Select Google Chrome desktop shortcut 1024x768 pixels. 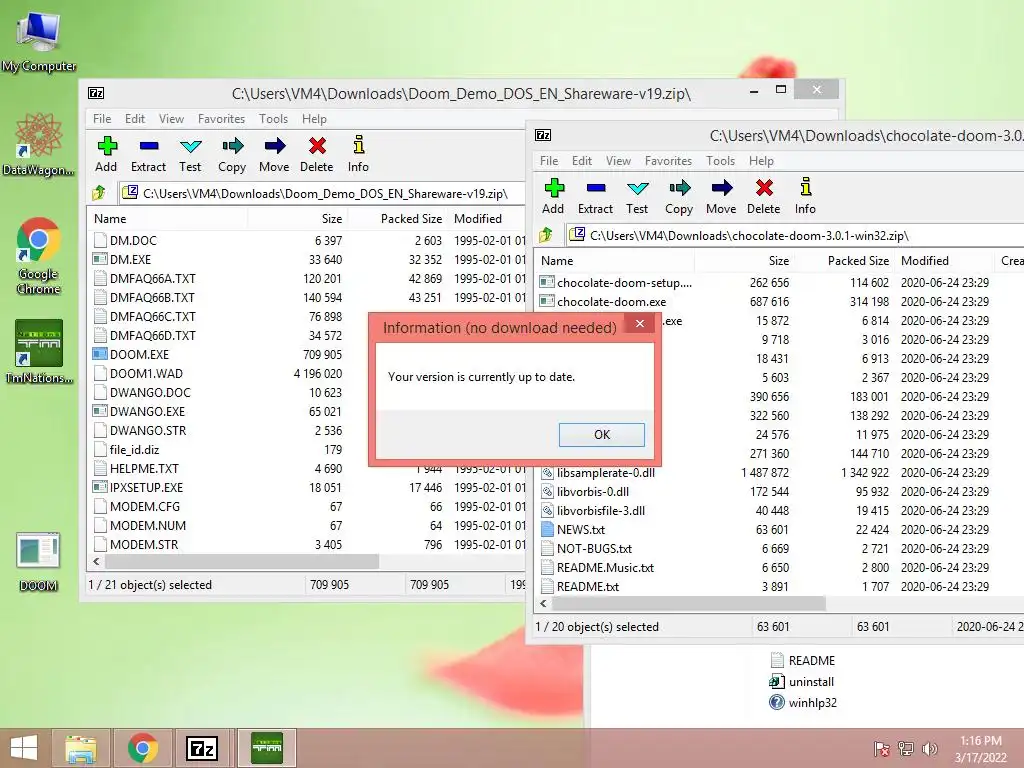coord(39,256)
